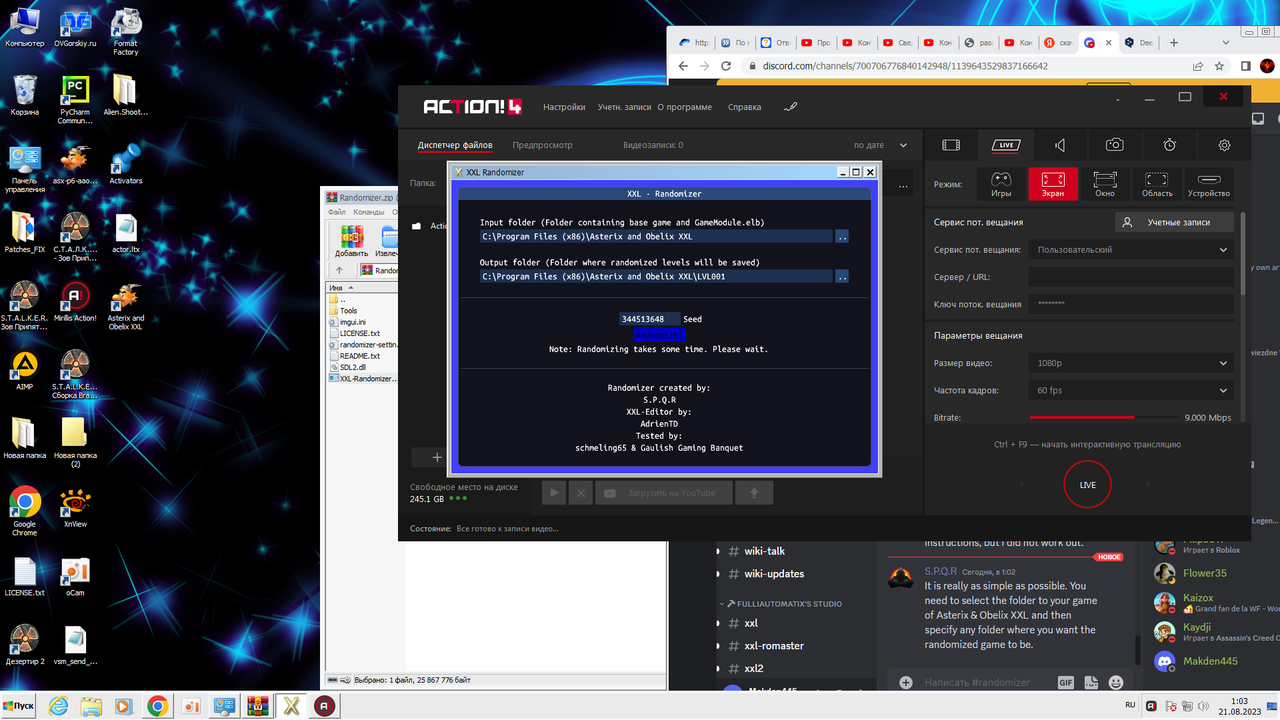Open the wiki-talk Discord channel
This screenshot has width=1280, height=720.
click(765, 550)
